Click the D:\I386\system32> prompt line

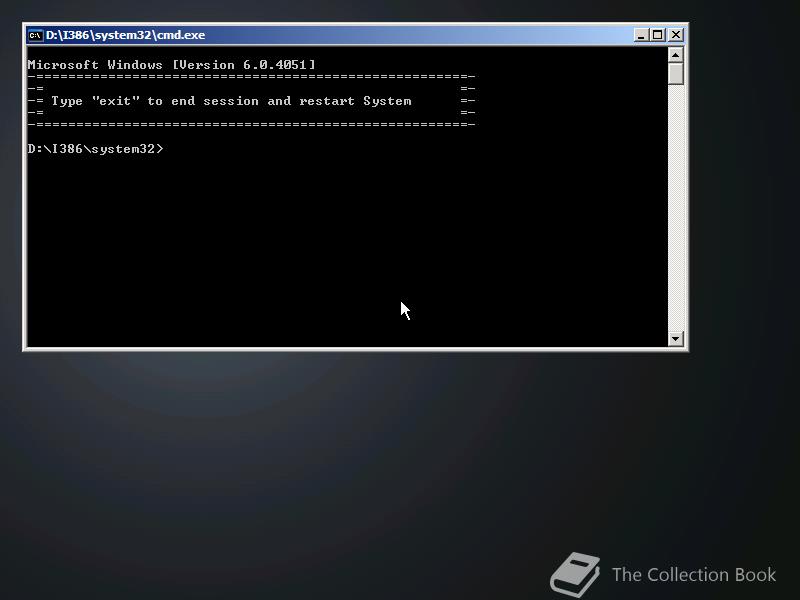tap(95, 149)
